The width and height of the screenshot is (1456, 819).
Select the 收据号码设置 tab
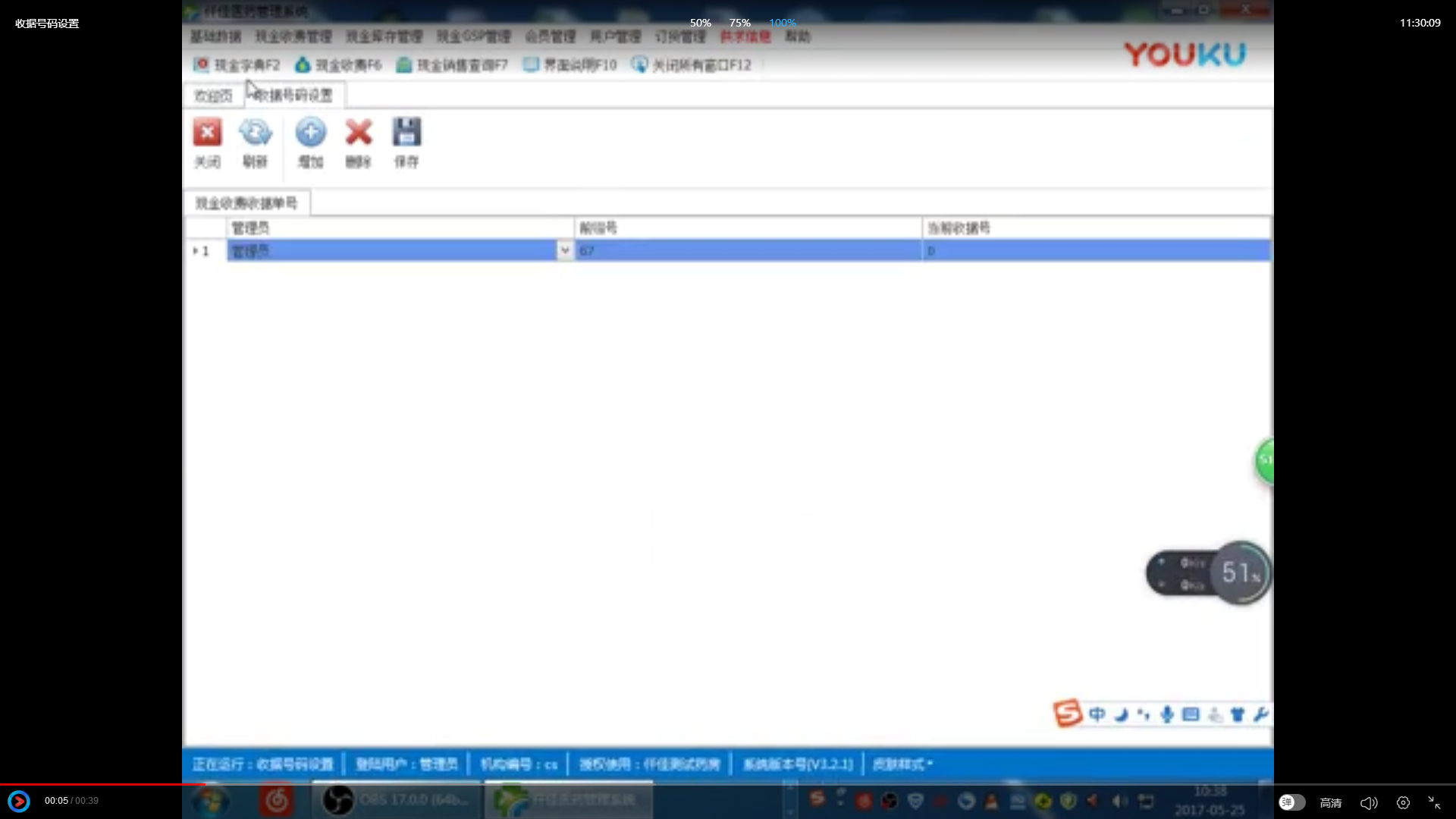[x=294, y=96]
